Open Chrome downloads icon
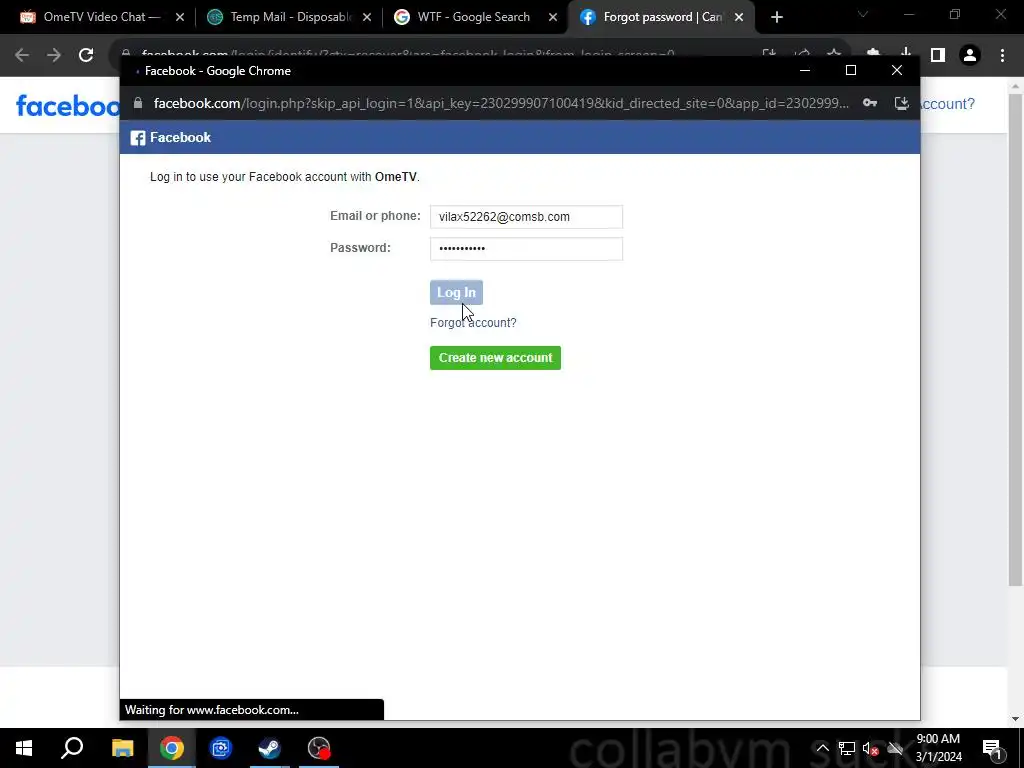1024x768 pixels. pos(906,54)
